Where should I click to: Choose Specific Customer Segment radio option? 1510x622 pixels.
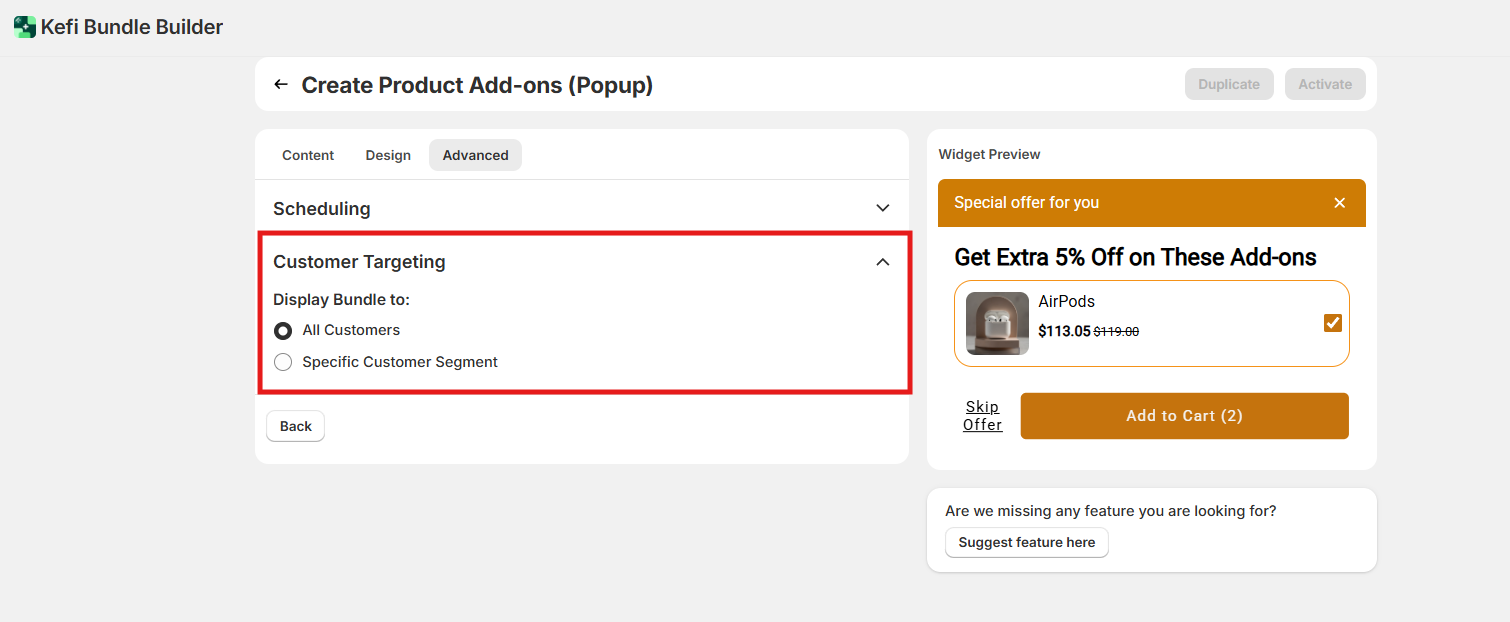pyautogui.click(x=283, y=362)
